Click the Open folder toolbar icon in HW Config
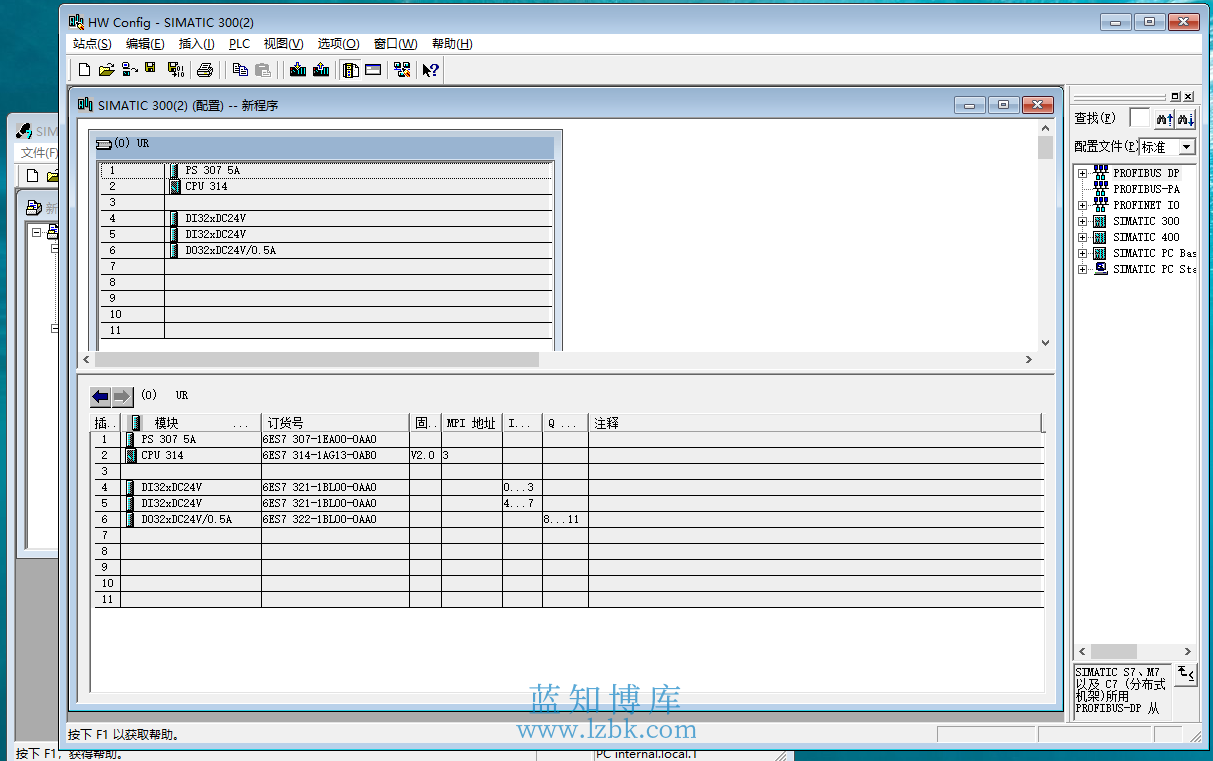This screenshot has height=761, width=1213. click(107, 70)
